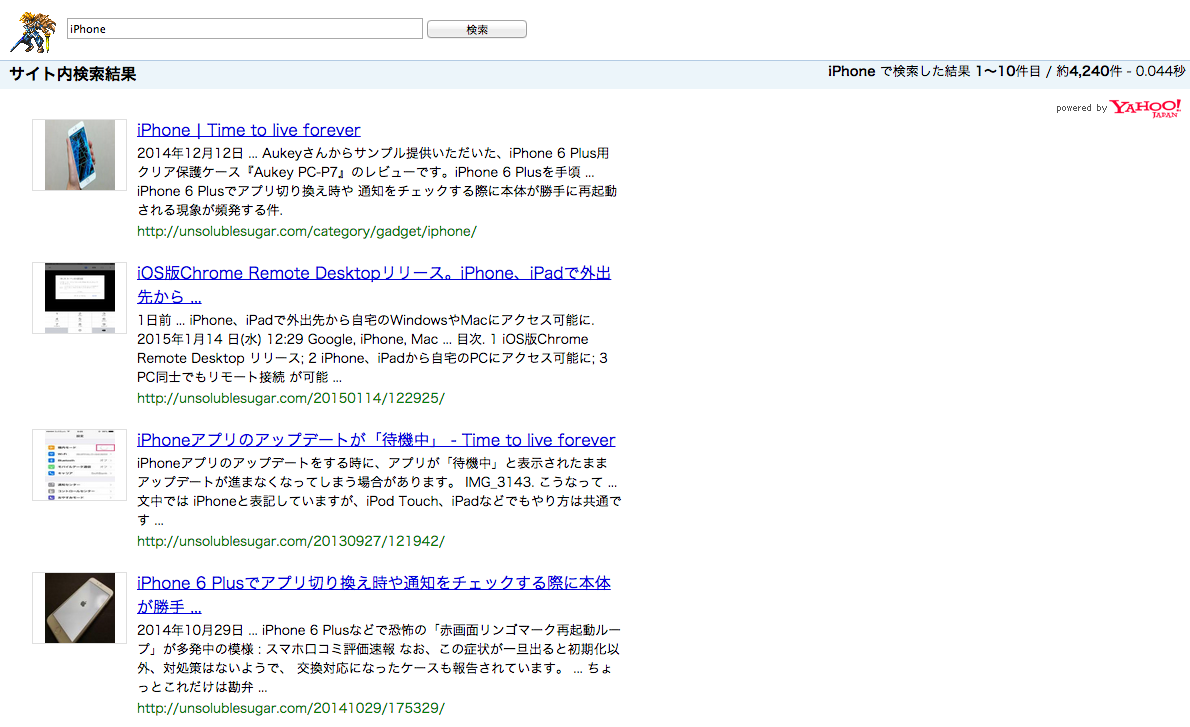The height and width of the screenshot is (727, 1190).
Task: Open the iOS版Chrome Remote Desktop result link
Action: 373,285
